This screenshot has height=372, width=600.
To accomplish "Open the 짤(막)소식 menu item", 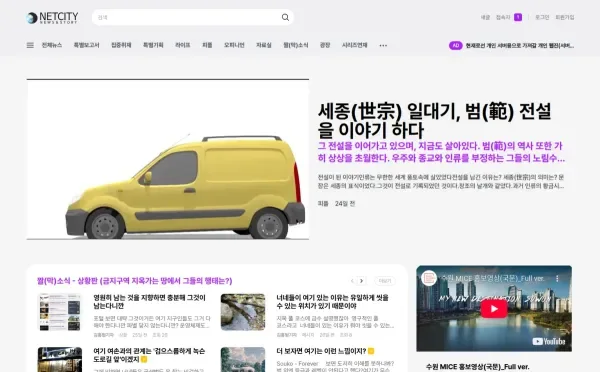I will point(295,45).
